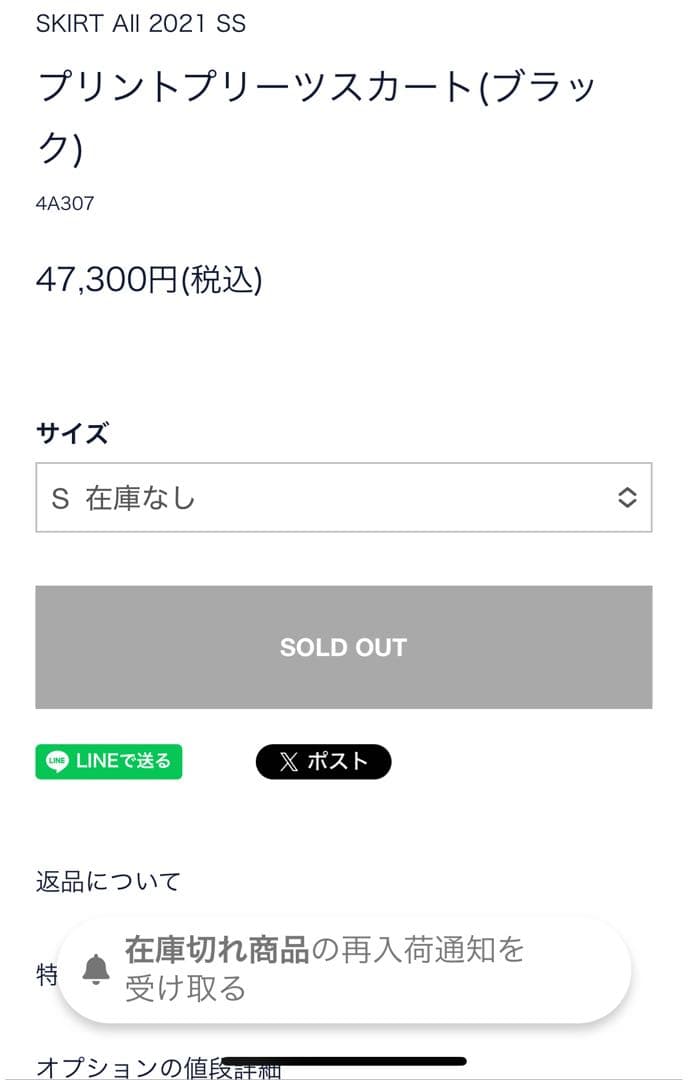Image resolution: width=688 pixels, height=1080 pixels.
Task: Tap the home indicator bar at bottom
Action: pyautogui.click(x=343, y=1061)
